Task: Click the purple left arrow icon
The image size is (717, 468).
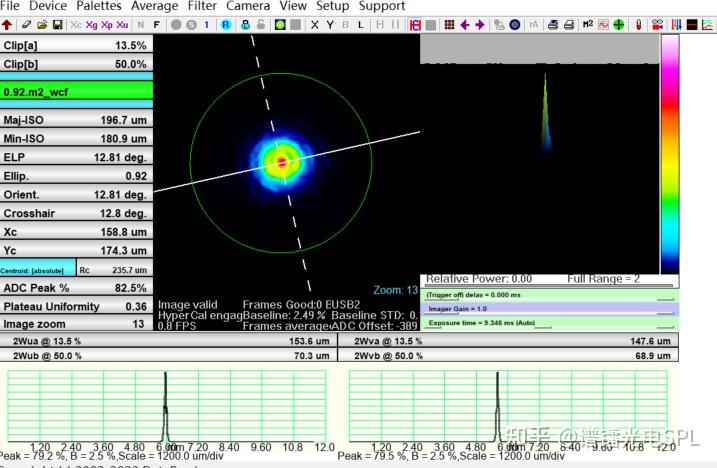Action: (x=464, y=24)
